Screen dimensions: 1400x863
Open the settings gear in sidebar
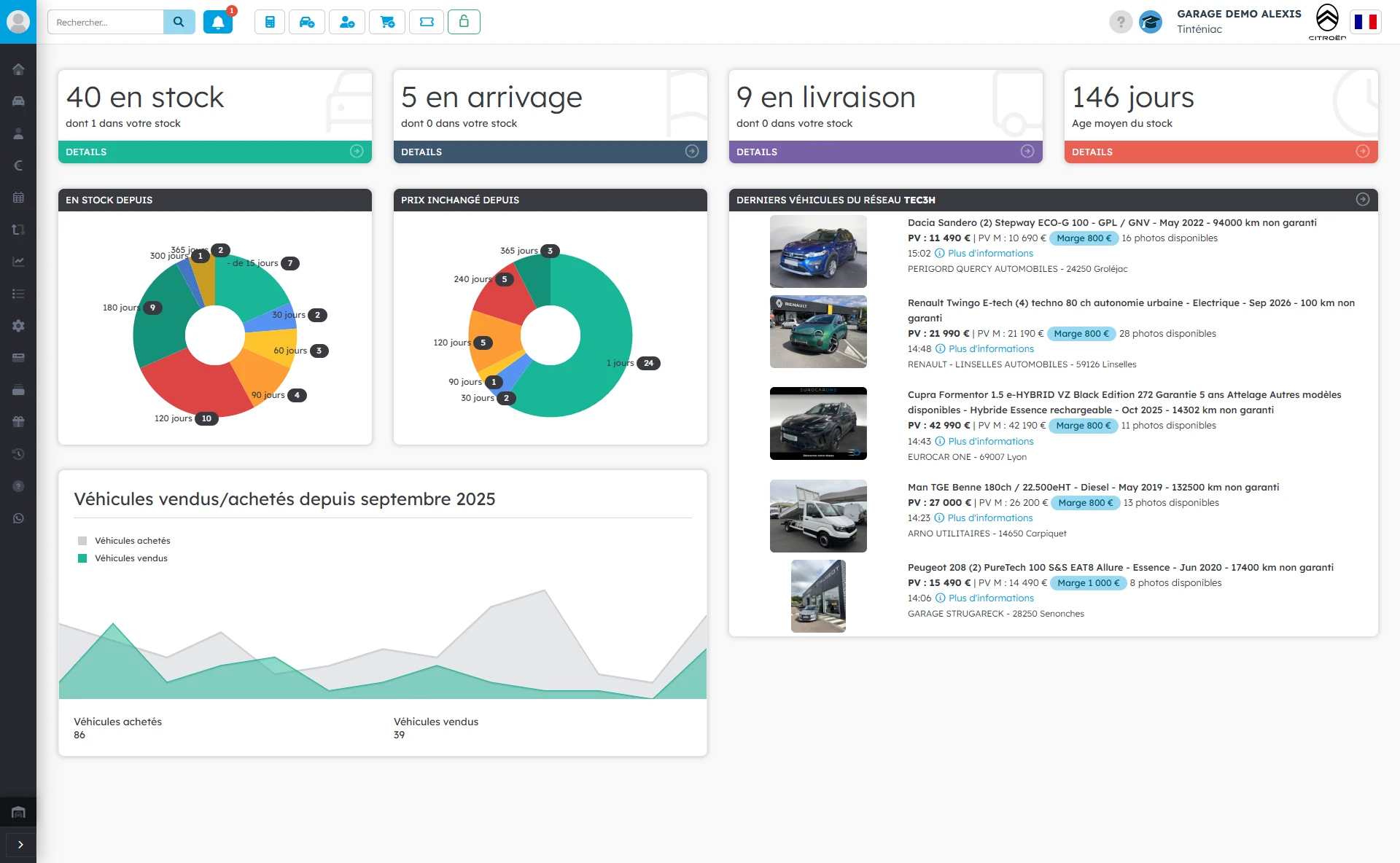point(18,326)
